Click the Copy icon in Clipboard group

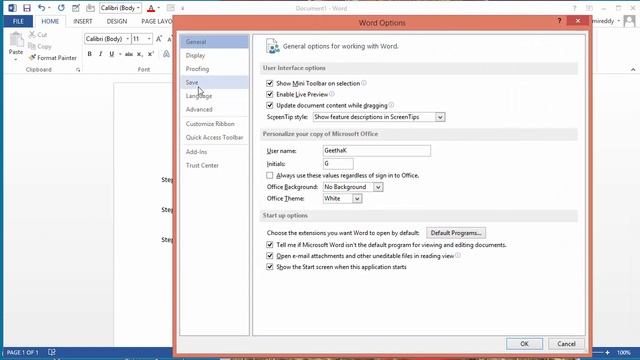click(32, 46)
